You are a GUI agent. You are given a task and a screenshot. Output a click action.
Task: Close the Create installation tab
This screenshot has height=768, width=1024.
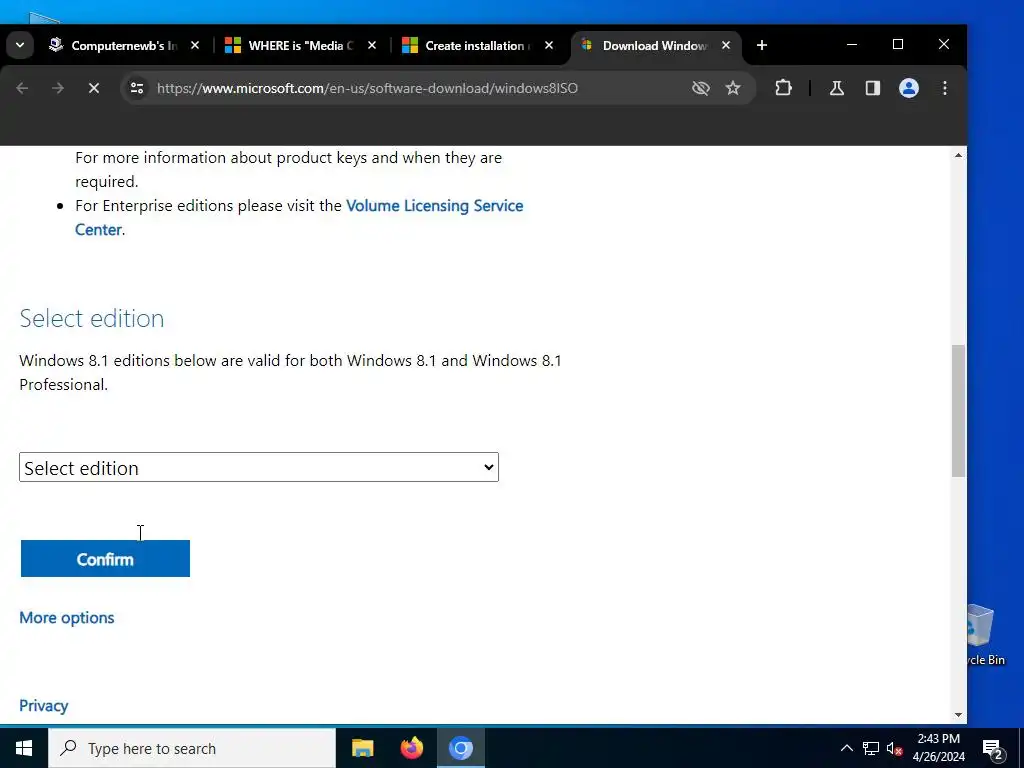click(x=549, y=45)
